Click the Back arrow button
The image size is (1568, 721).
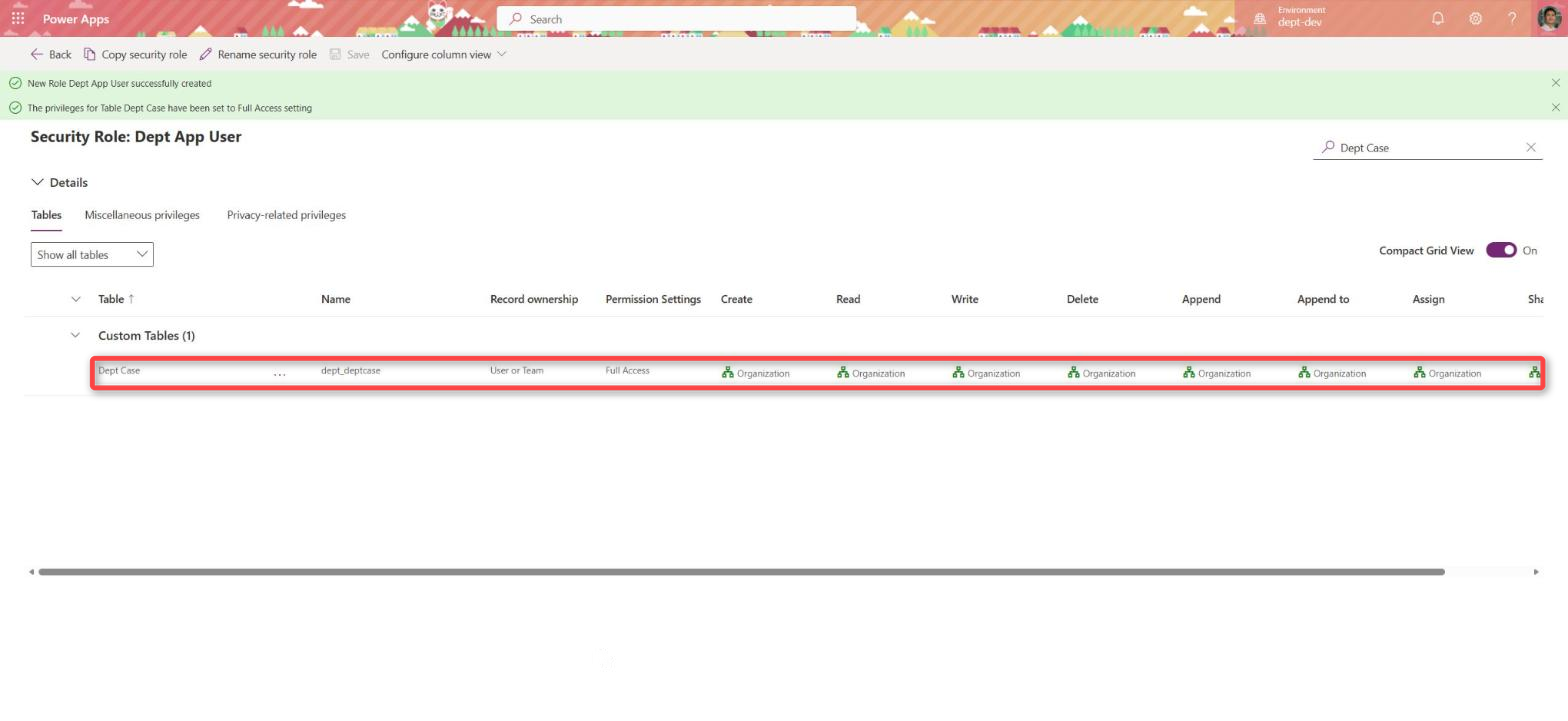[x=50, y=54]
